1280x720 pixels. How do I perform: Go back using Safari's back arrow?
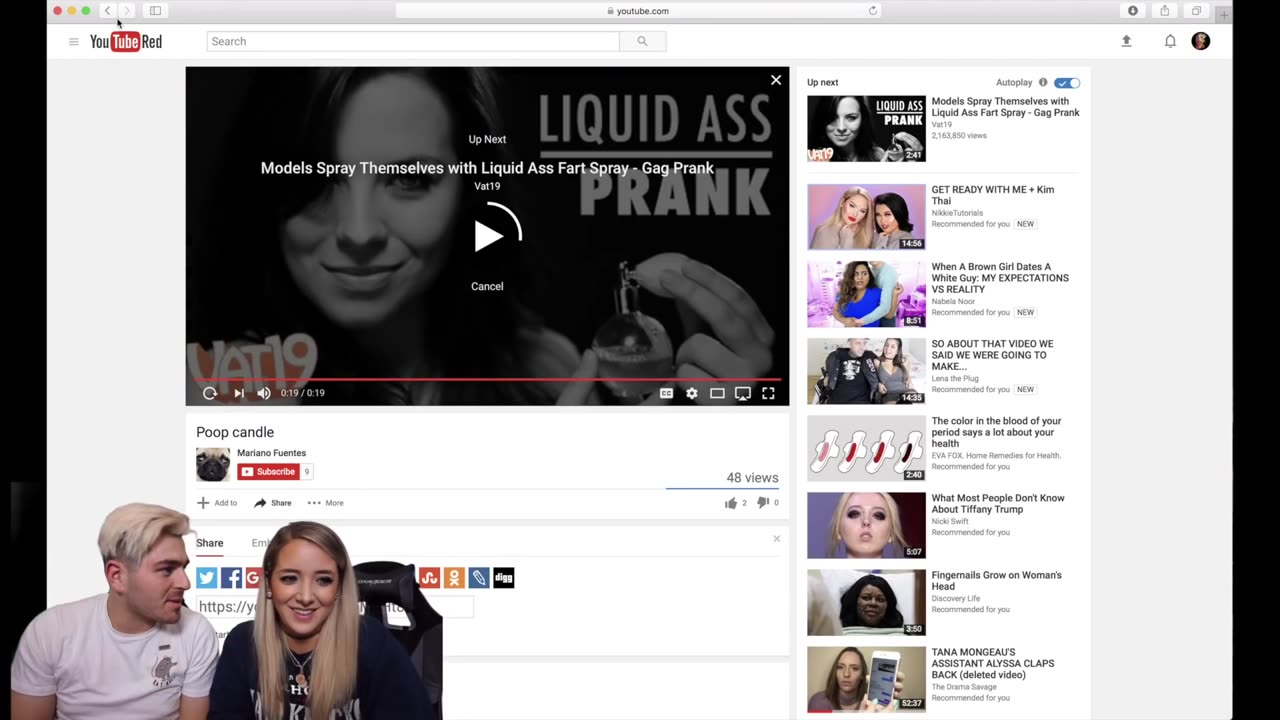107,11
